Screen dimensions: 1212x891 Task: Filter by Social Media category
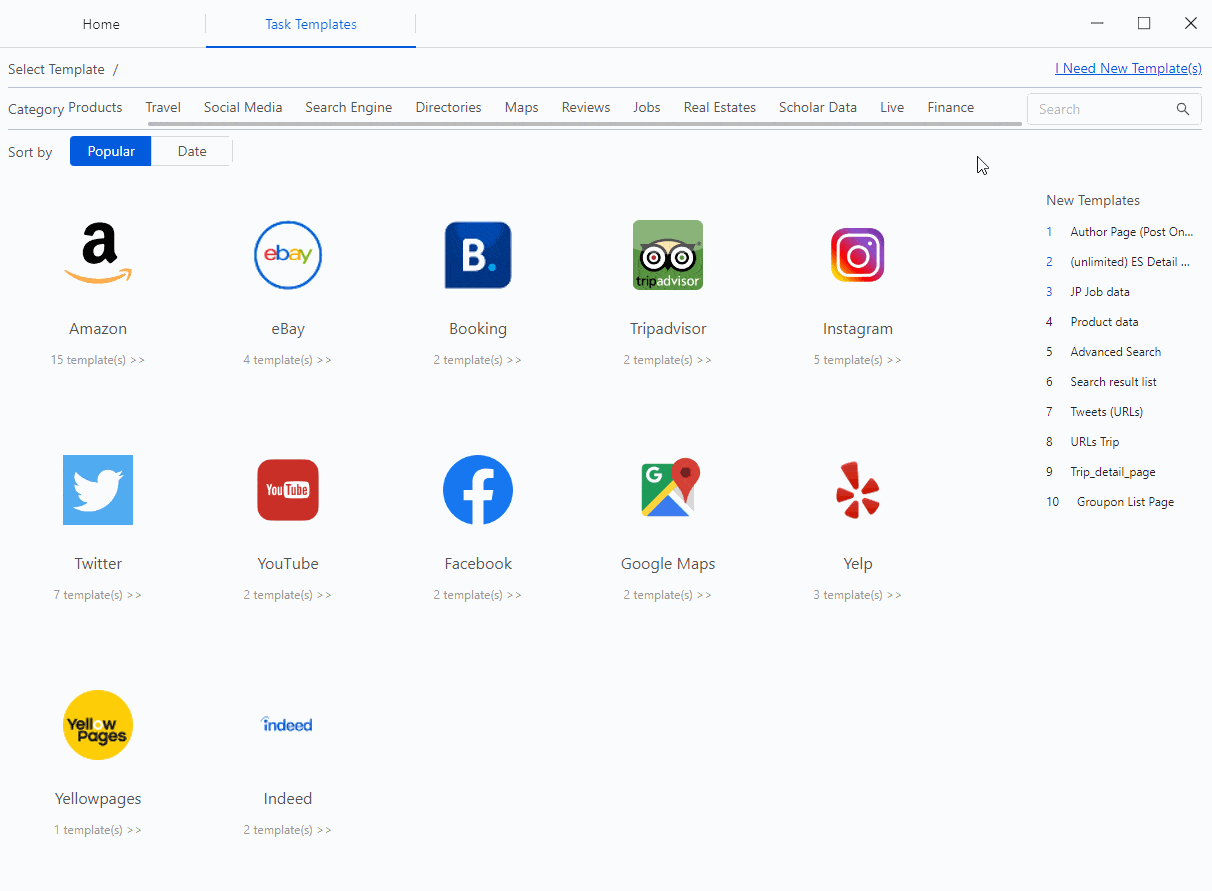pyautogui.click(x=243, y=107)
